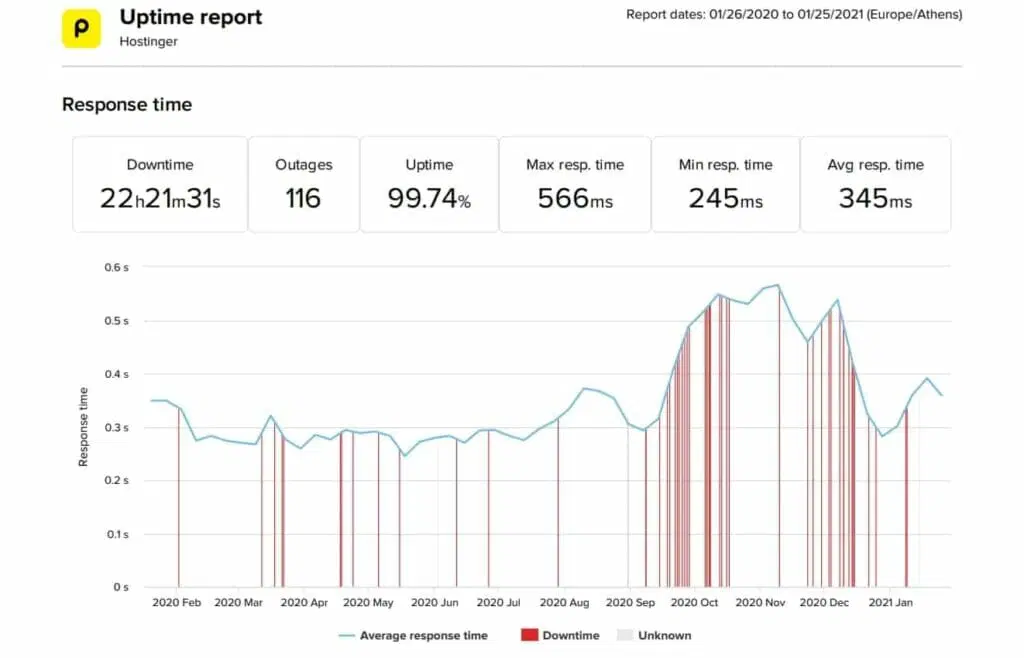Click the 2020 Apr axis label
Viewport: 1024px width, 658px height.
tap(304, 603)
